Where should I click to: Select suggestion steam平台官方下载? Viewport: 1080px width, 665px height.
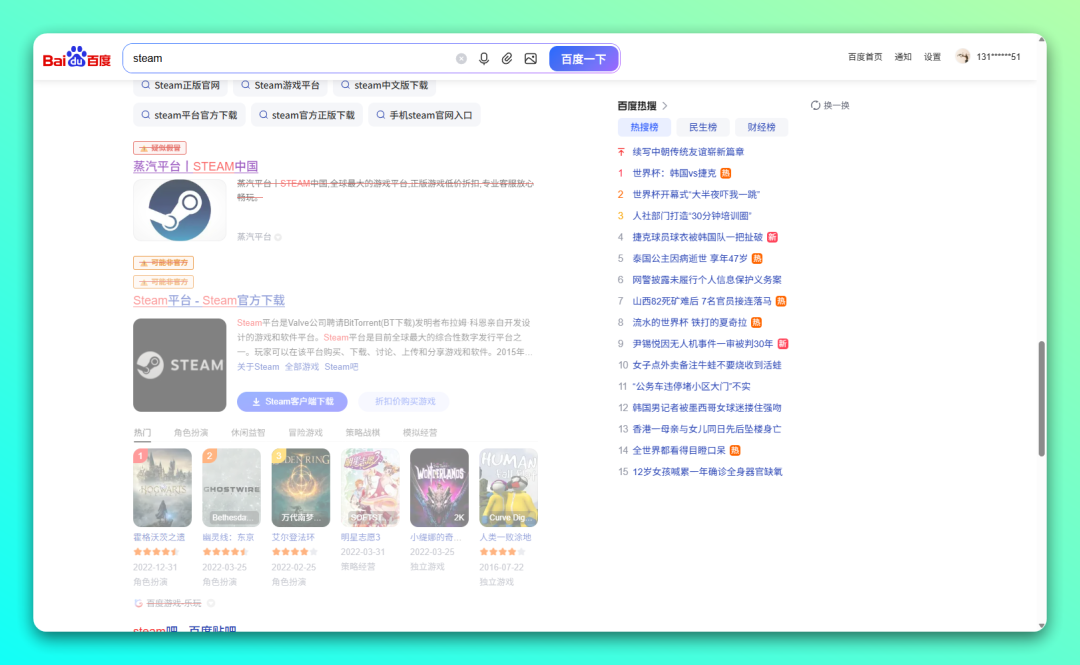point(189,115)
